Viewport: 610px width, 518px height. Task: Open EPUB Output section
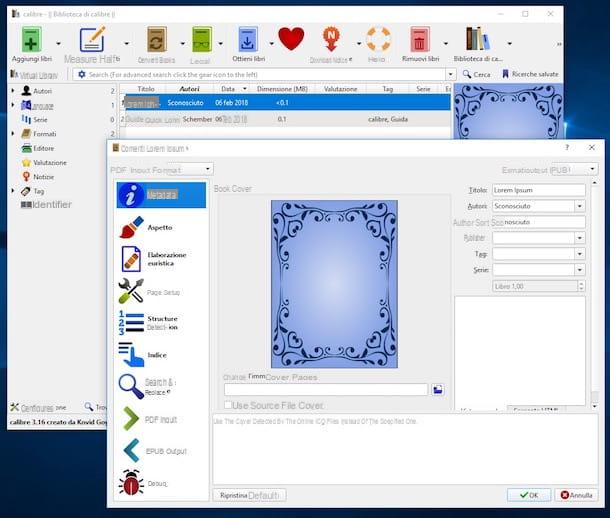(161, 451)
